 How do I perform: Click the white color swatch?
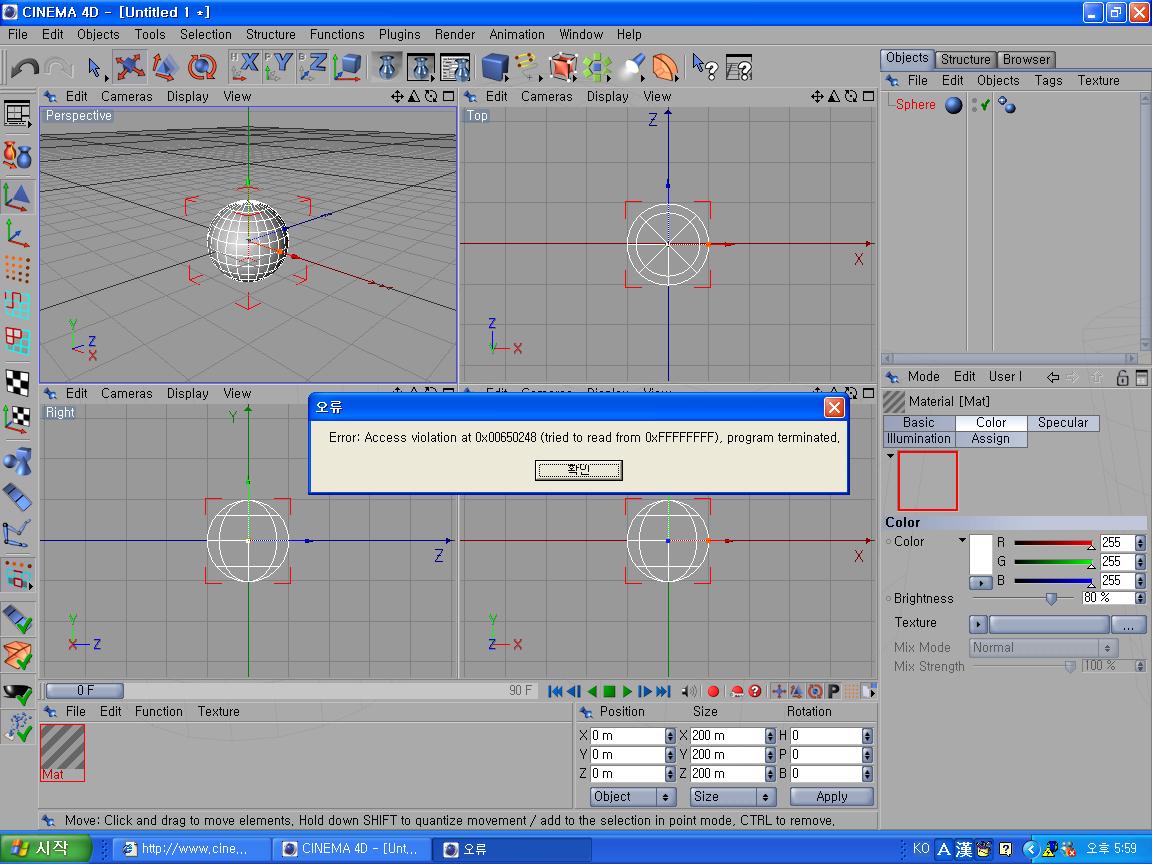[981, 555]
